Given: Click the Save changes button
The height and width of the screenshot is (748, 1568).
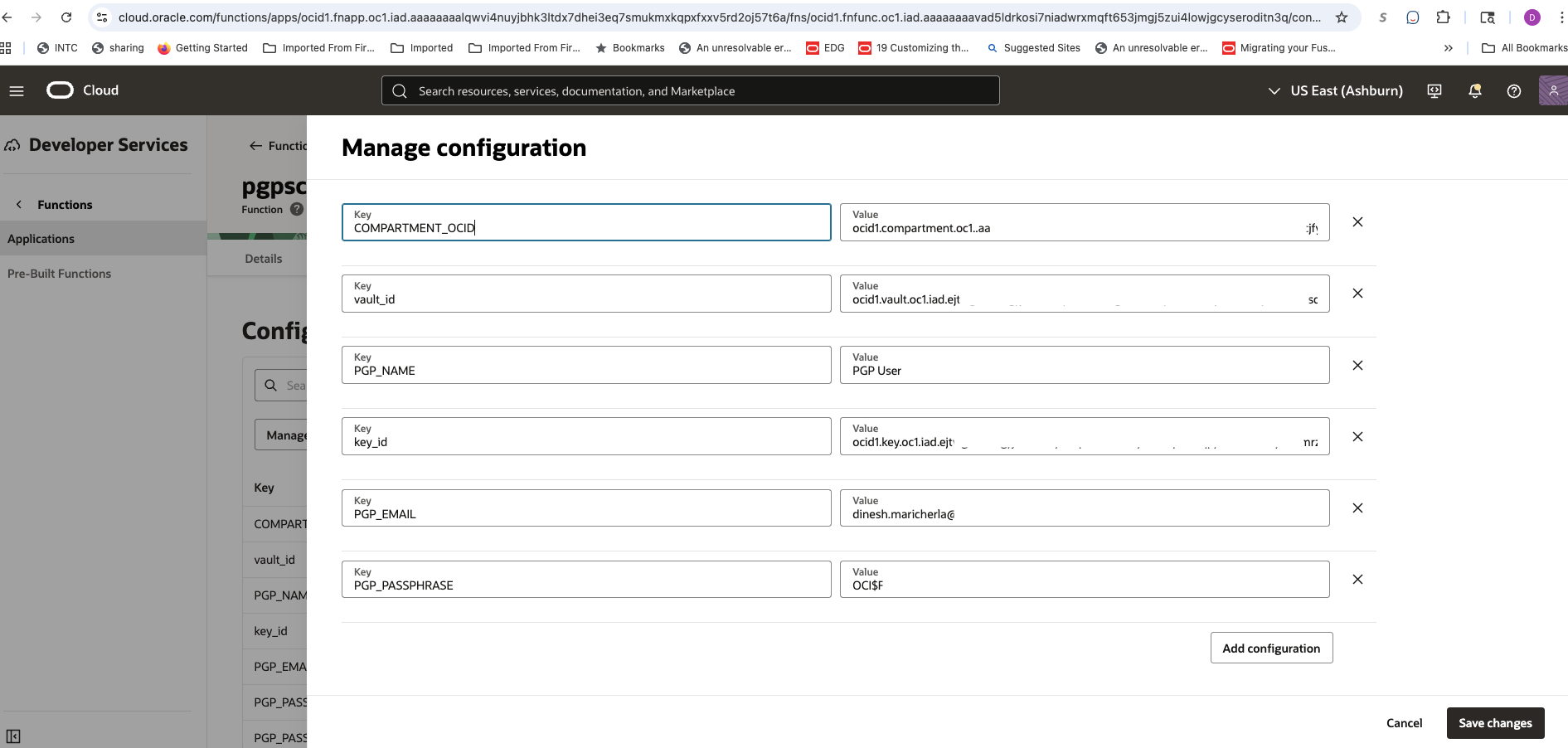Looking at the screenshot, I should (x=1495, y=722).
